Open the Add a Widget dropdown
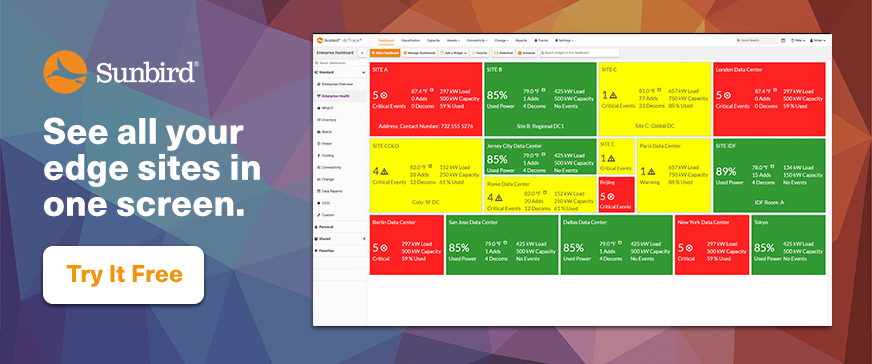The image size is (872, 364). (x=453, y=53)
